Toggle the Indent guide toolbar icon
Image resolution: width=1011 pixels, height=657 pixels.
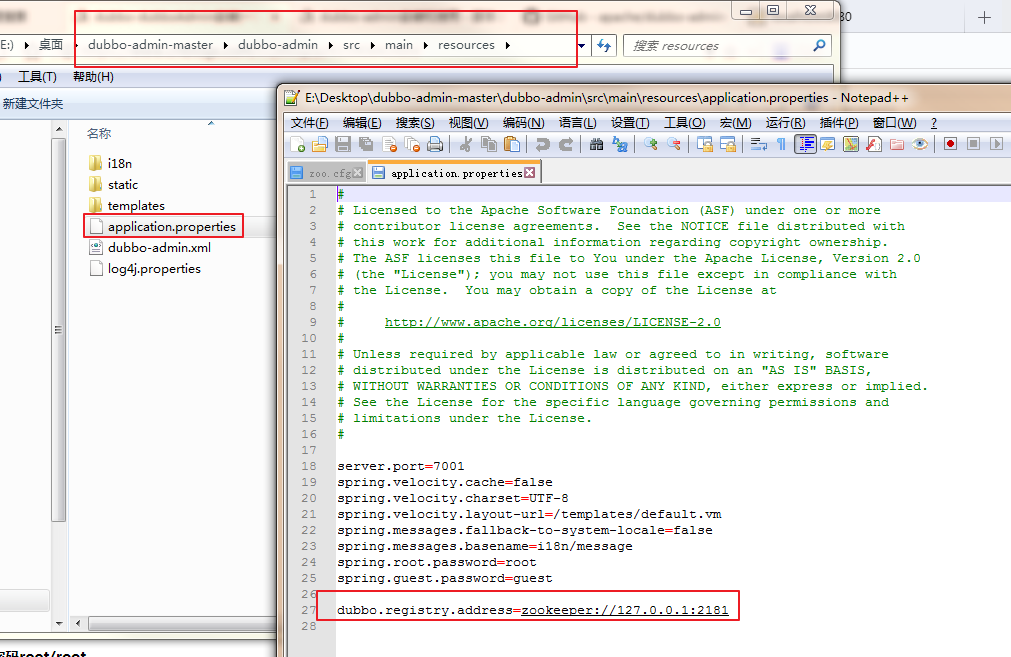(805, 144)
